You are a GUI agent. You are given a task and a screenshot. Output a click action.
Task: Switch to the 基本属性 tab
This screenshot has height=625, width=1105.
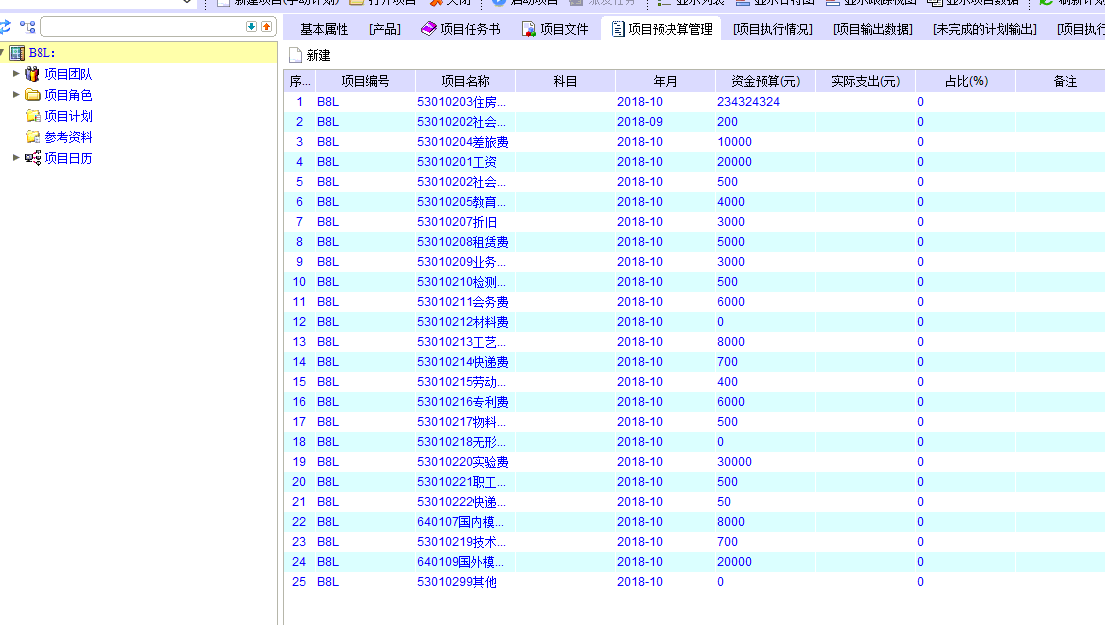[x=324, y=29]
